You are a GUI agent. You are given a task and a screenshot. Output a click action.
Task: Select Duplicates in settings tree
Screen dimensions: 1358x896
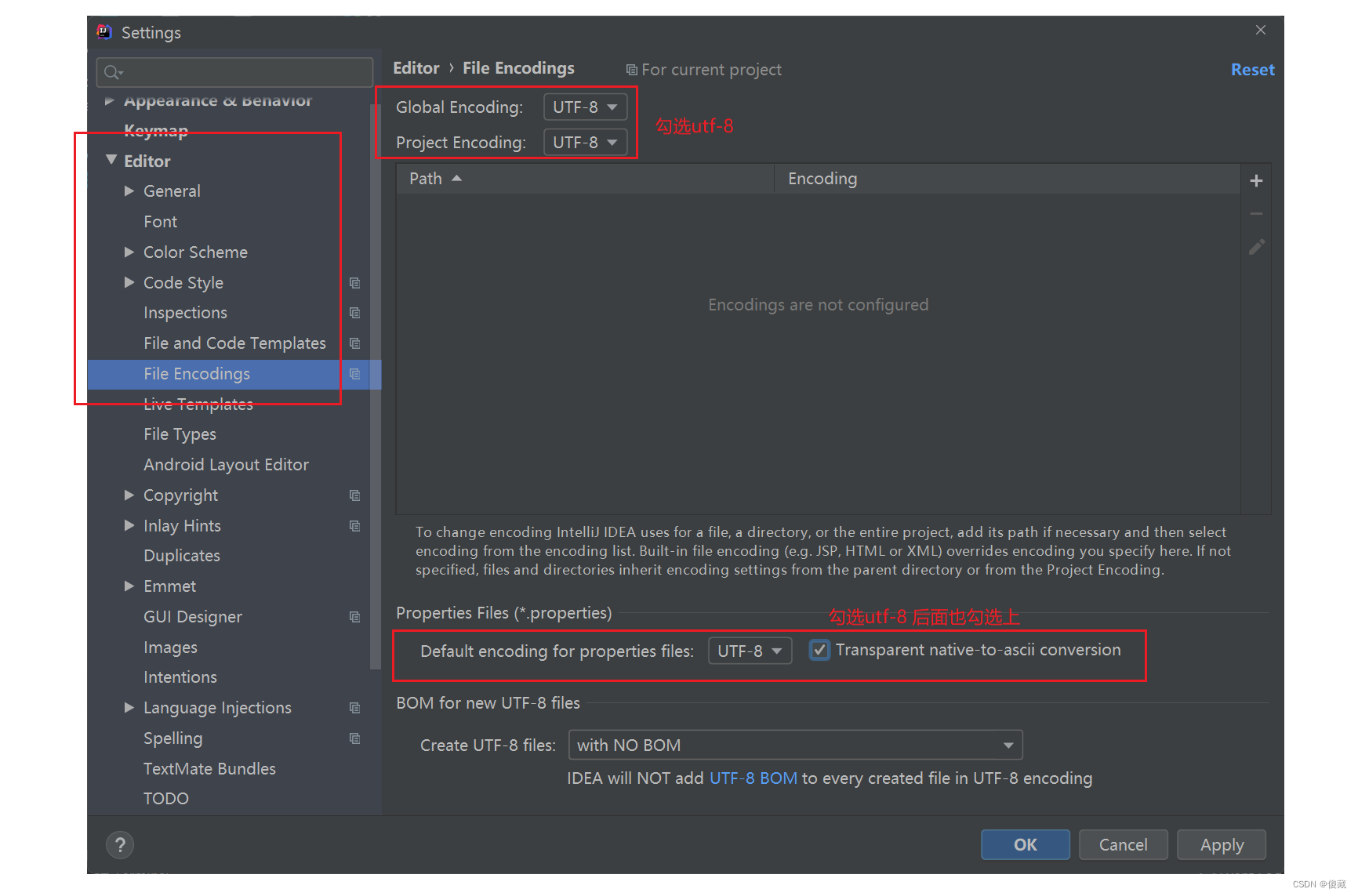point(182,556)
